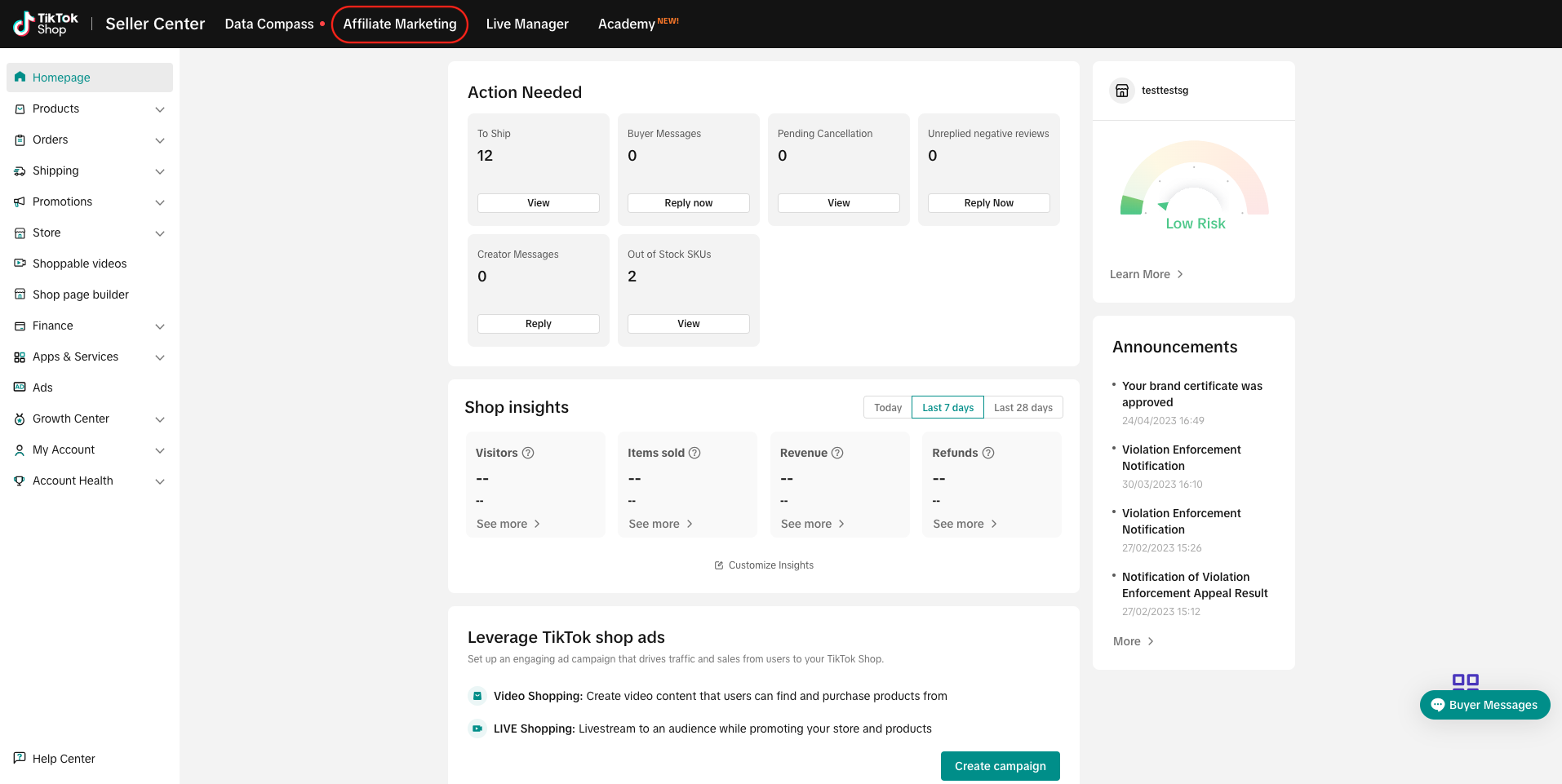This screenshot has width=1562, height=784.
Task: Click the Low Risk account health gauge
Action: [x=1194, y=188]
